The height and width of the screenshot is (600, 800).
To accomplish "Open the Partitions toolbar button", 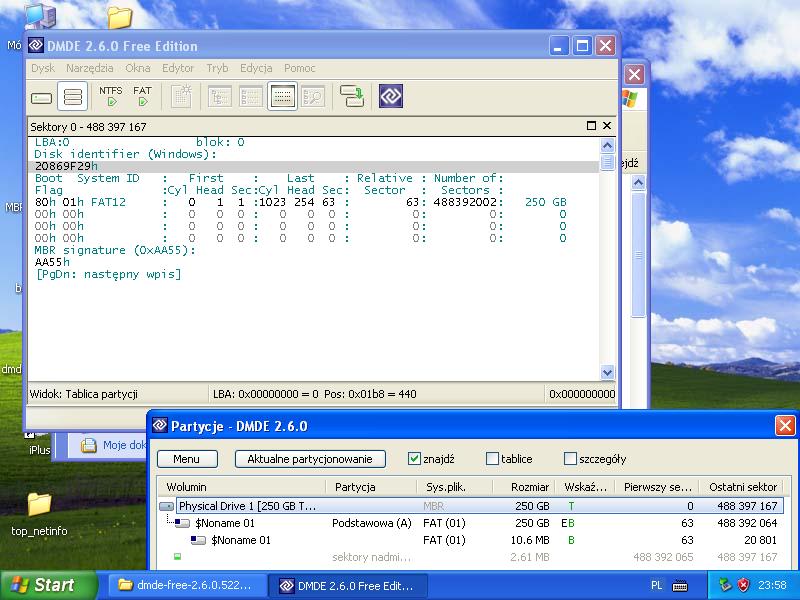I will click(x=72, y=96).
